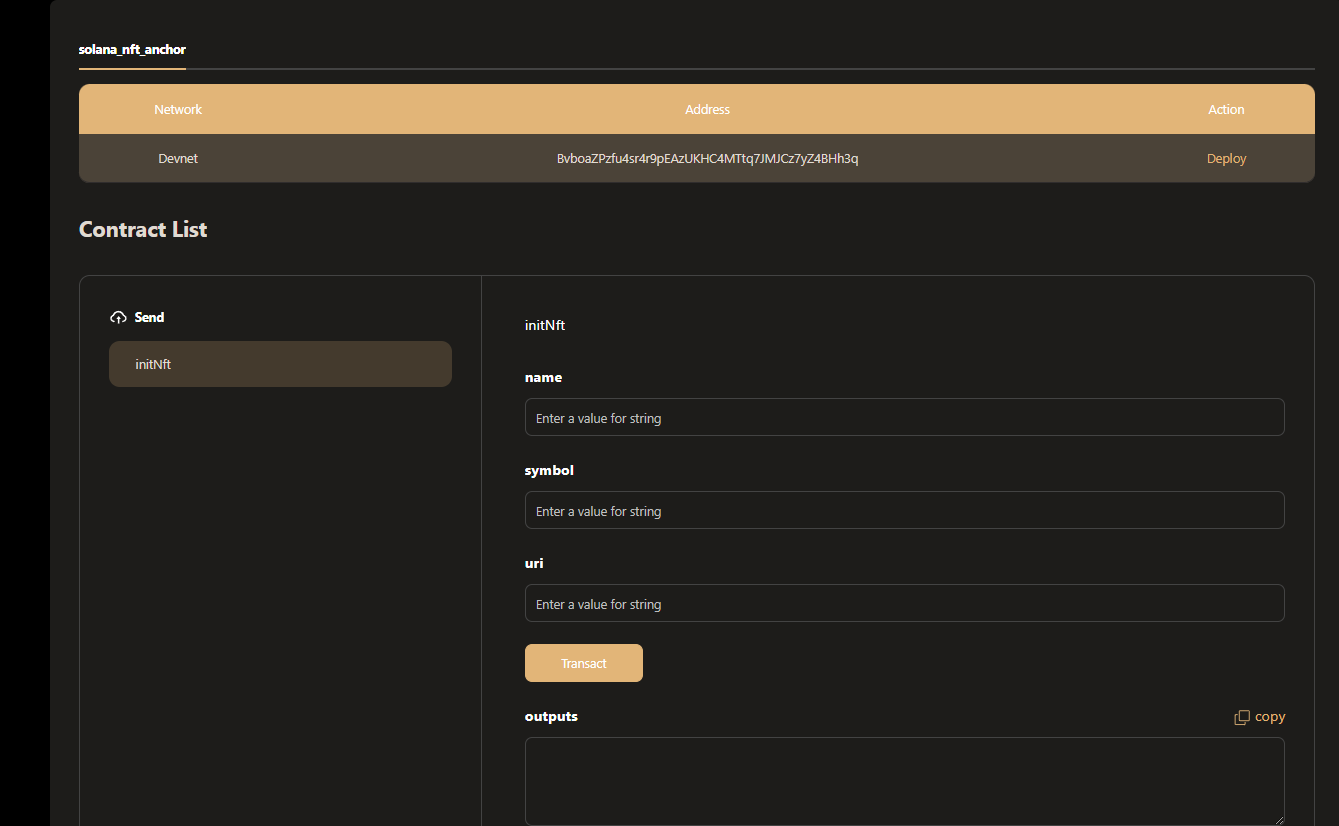Viewport: 1339px width, 826px height.
Task: Click the initNft title above the form
Action: (545, 325)
